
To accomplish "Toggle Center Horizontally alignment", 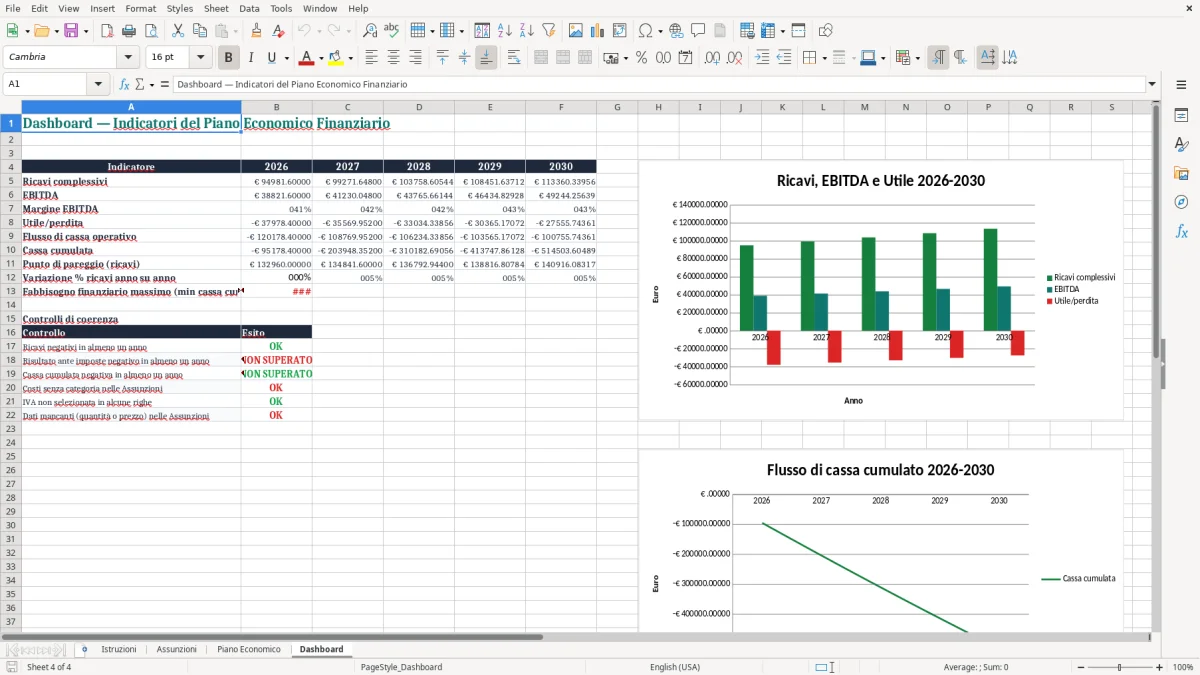I will coord(393,58).
